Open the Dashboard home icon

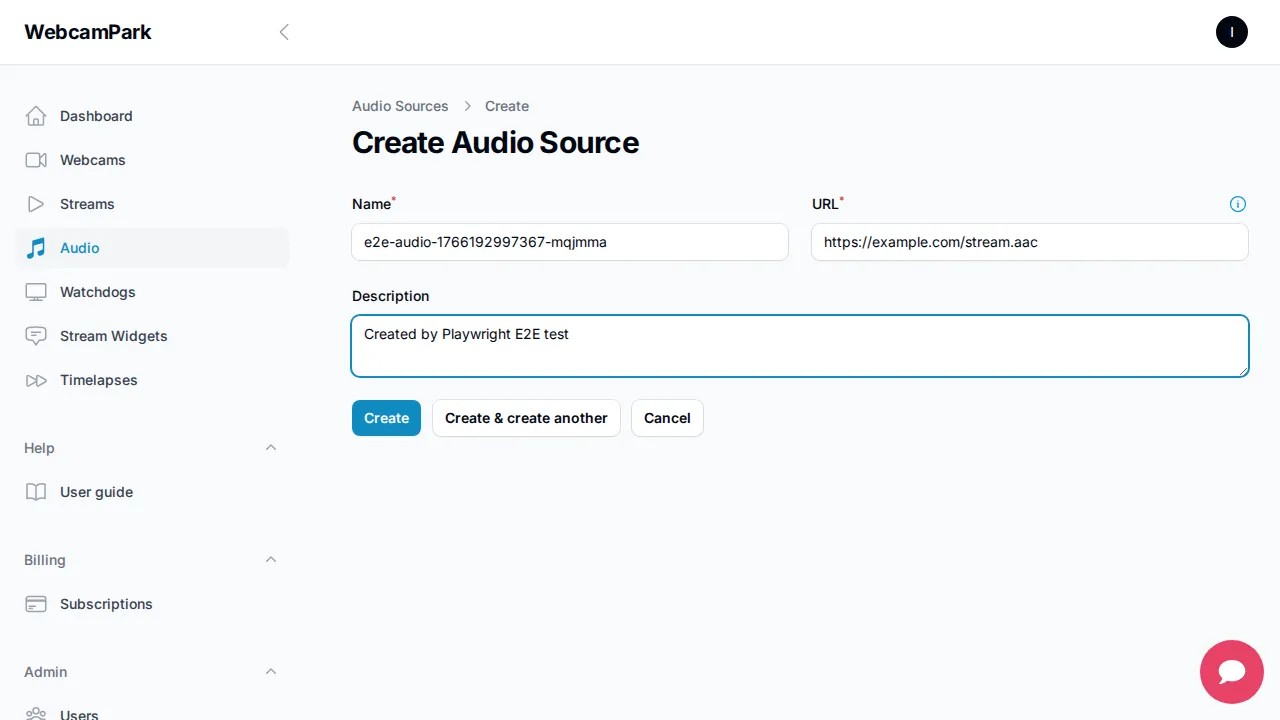pos(35,116)
